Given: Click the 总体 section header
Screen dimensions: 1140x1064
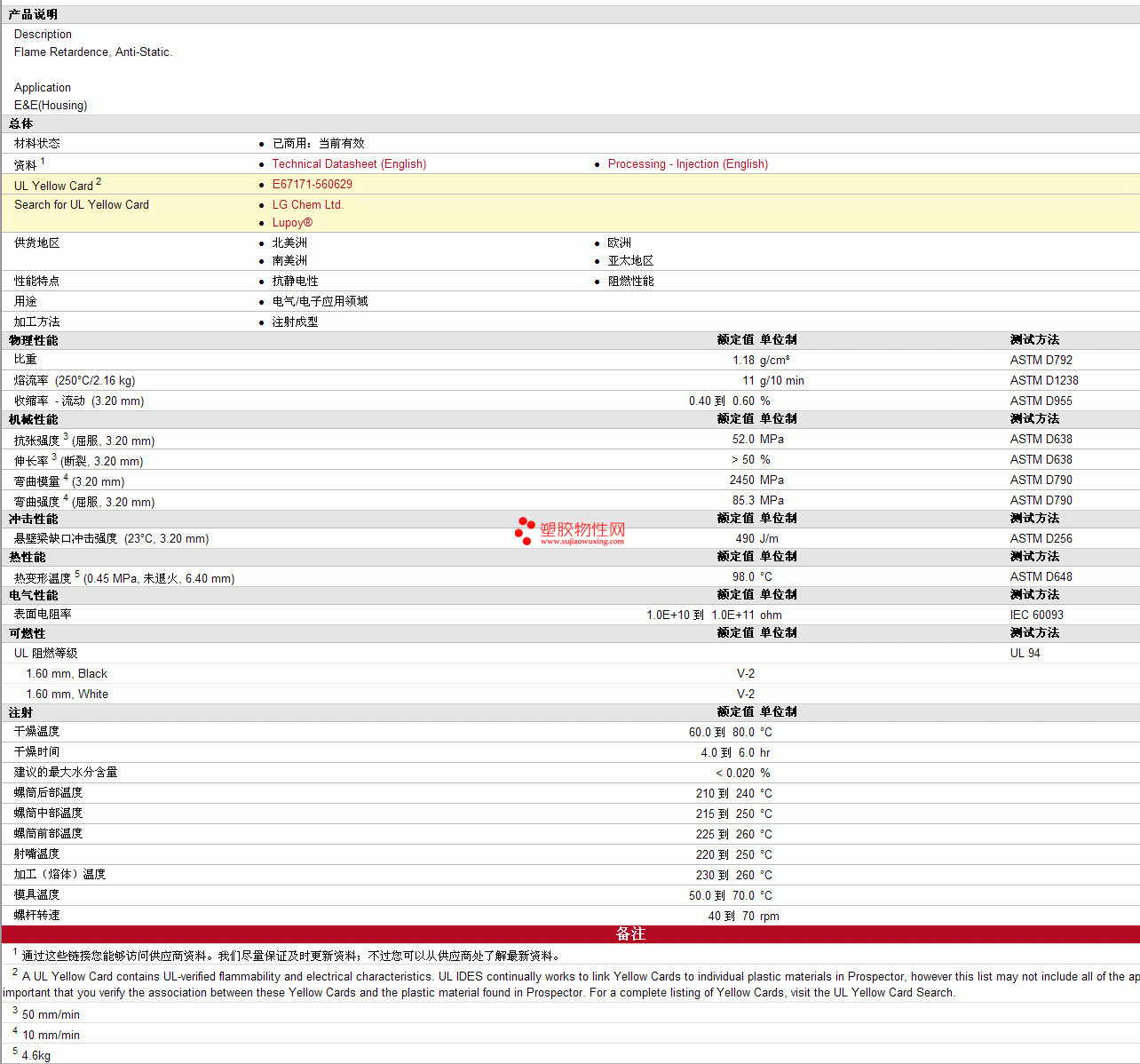Looking at the screenshot, I should (x=20, y=124).
